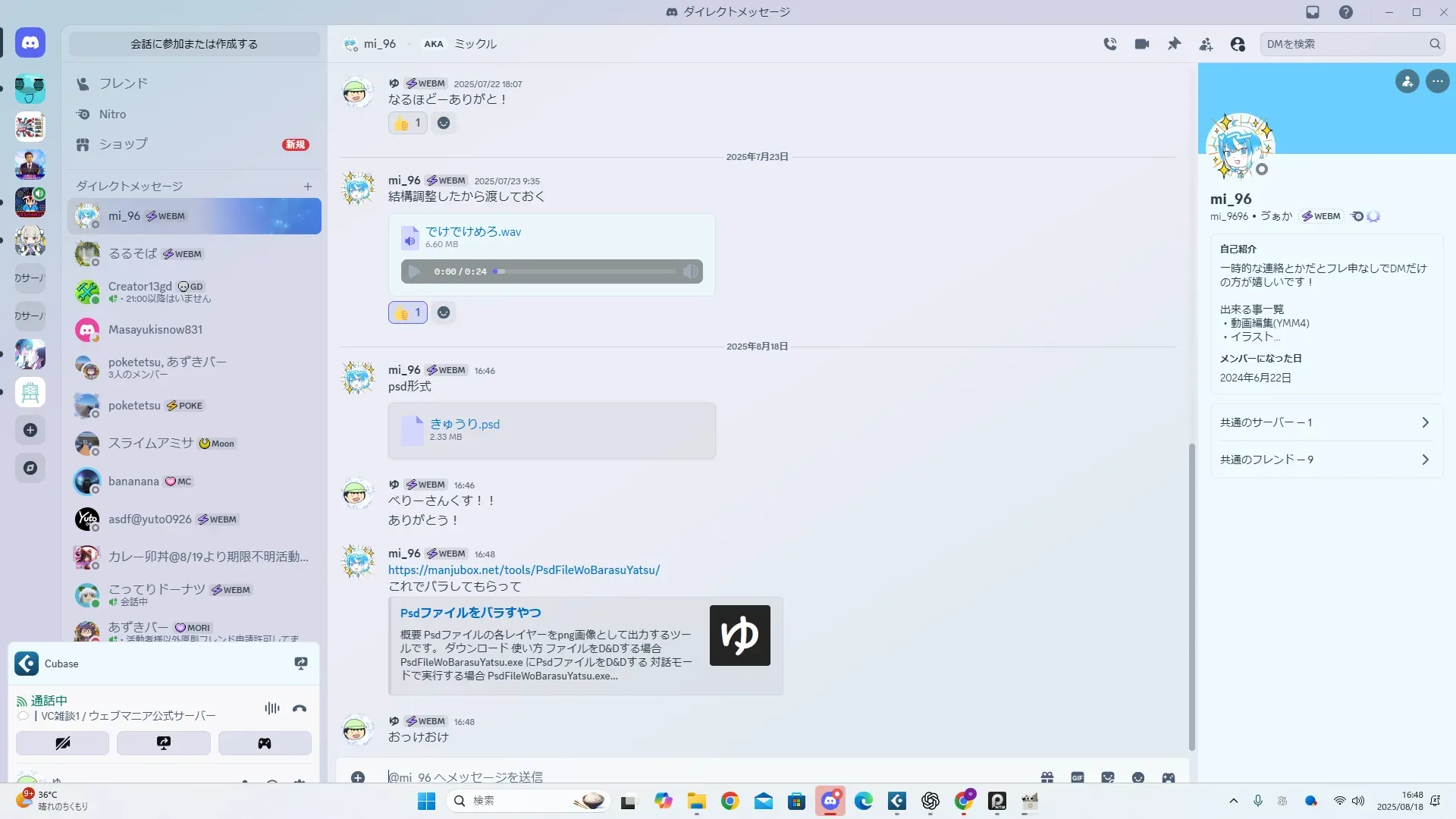Start a voice call with mi_96
The image size is (1456, 819).
pos(1110,44)
